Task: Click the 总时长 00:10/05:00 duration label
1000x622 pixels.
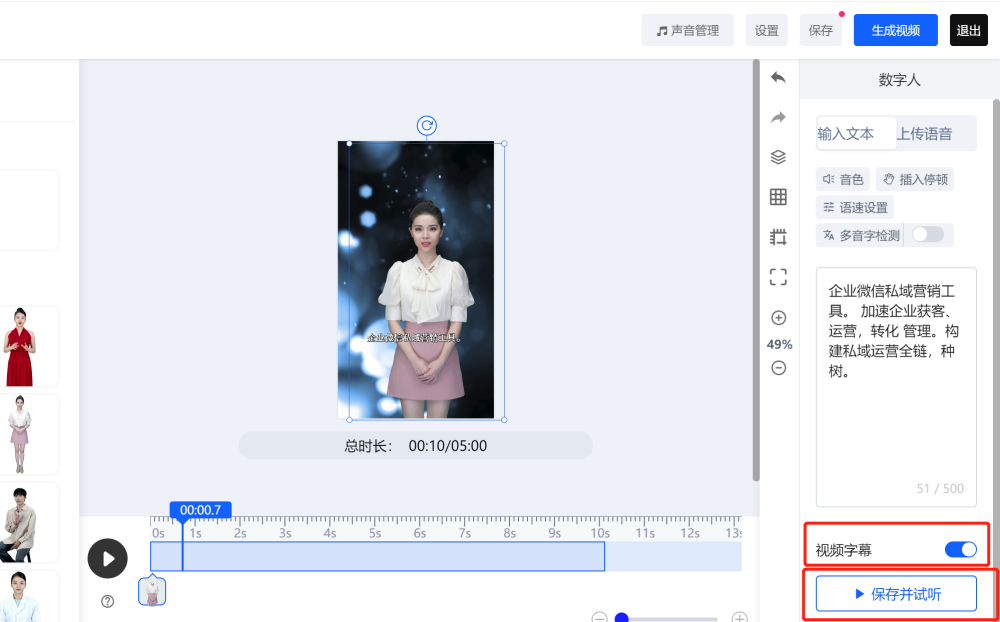Action: click(415, 445)
